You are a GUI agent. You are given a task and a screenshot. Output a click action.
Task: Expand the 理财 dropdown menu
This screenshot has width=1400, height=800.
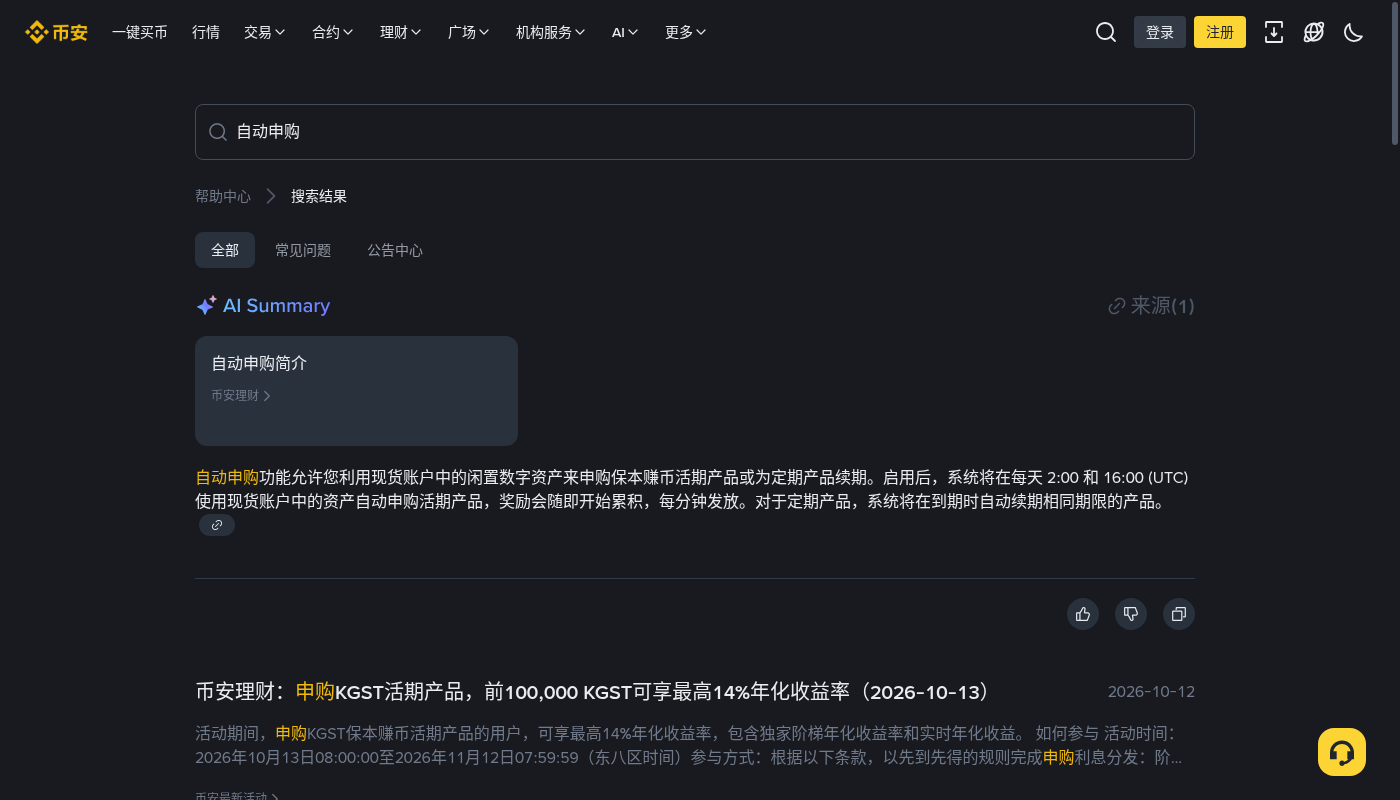[x=401, y=32]
